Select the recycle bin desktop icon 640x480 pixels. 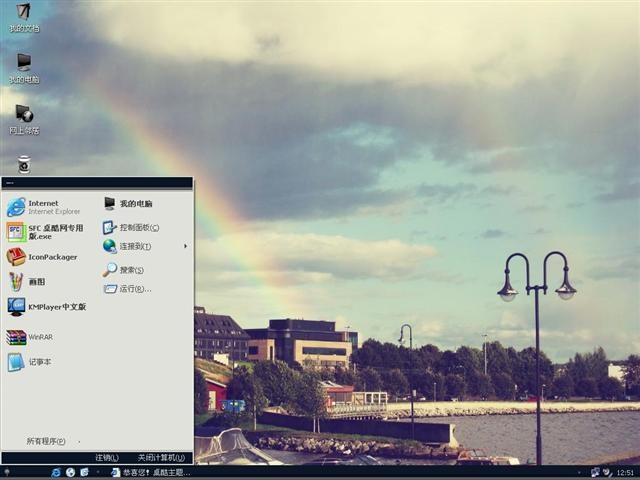coord(24,164)
